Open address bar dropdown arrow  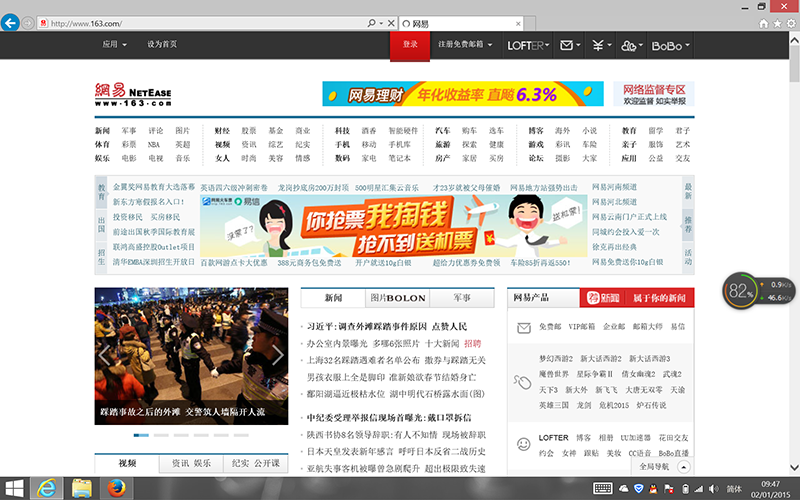tap(381, 23)
